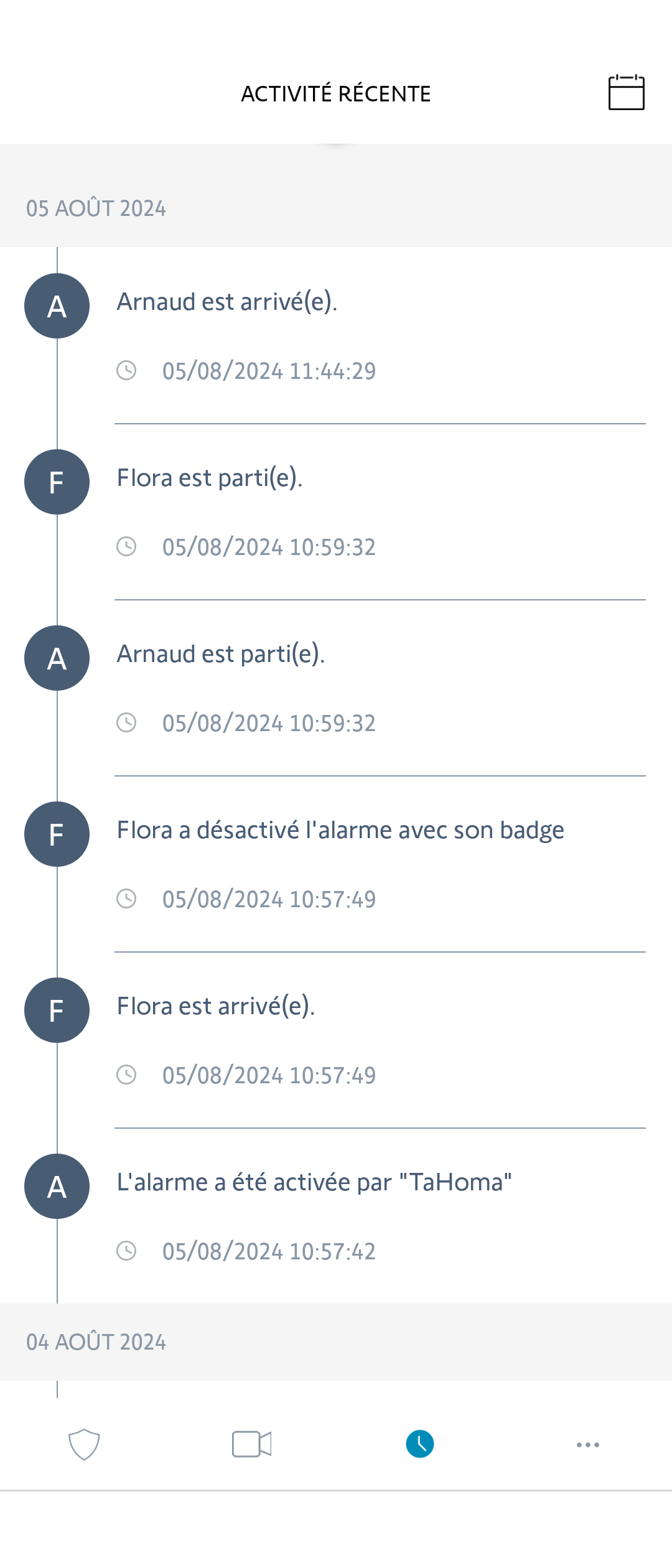Open the "Arnaud est parti(e)." event
The image size is (672, 1568).
coord(221,655)
